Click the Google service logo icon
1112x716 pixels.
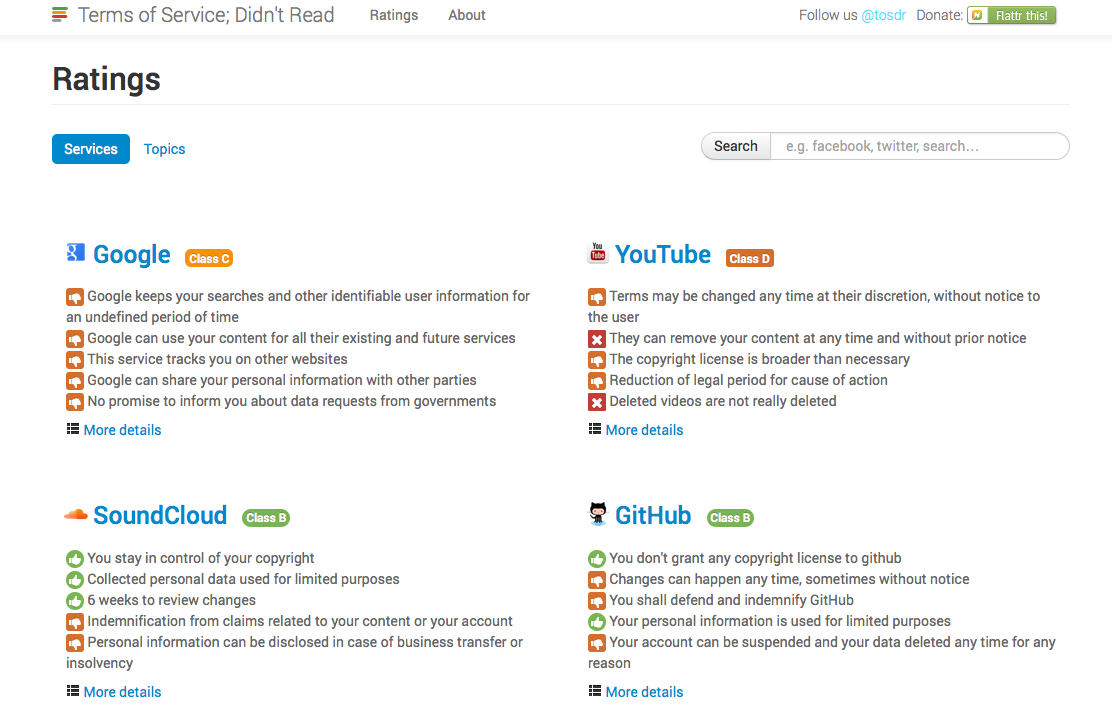[75, 252]
